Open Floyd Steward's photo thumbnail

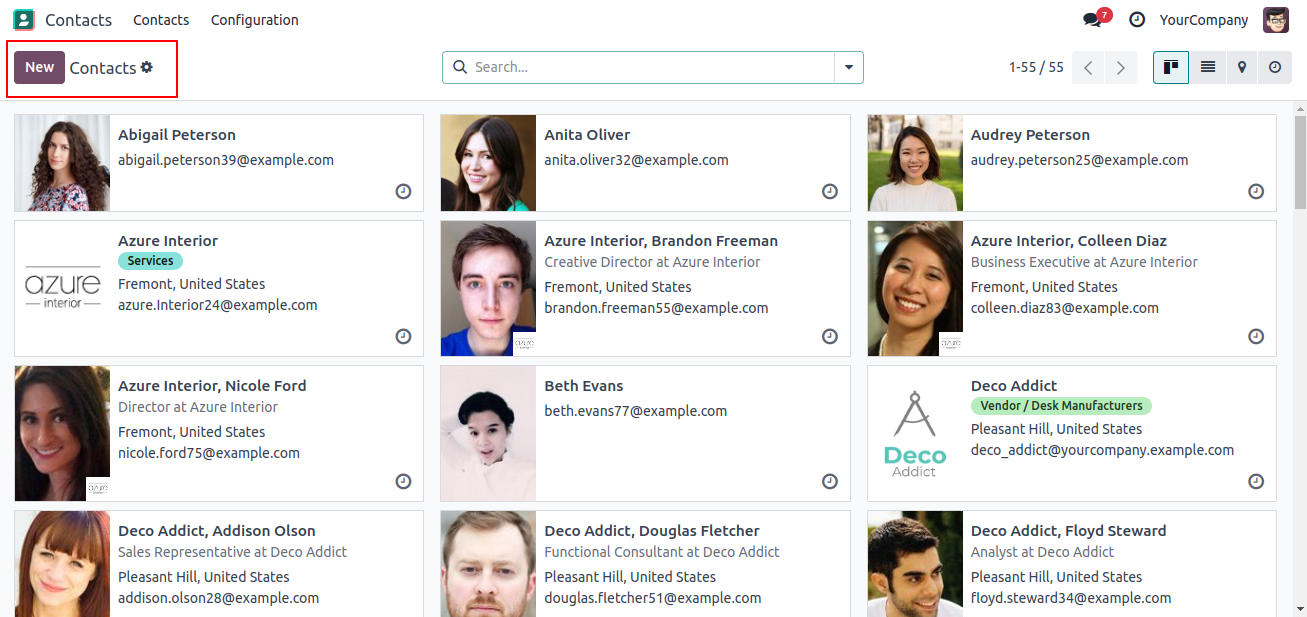(915, 564)
